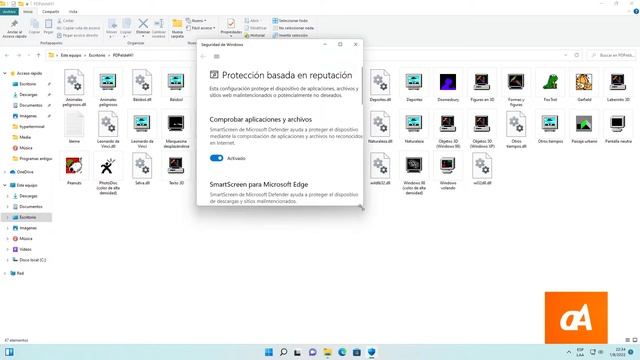
Task: Select the Garfield screensaver icon
Action: 584,82
